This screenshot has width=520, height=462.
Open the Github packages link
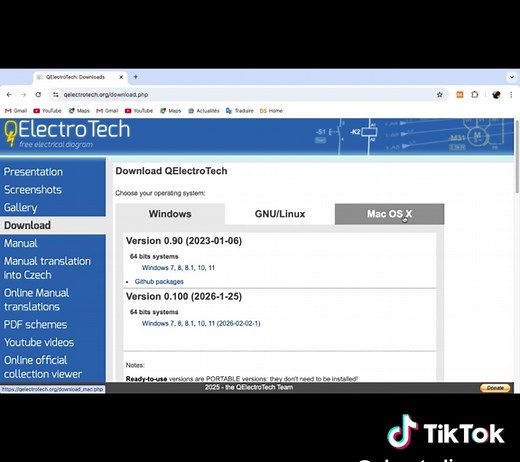coord(159,282)
